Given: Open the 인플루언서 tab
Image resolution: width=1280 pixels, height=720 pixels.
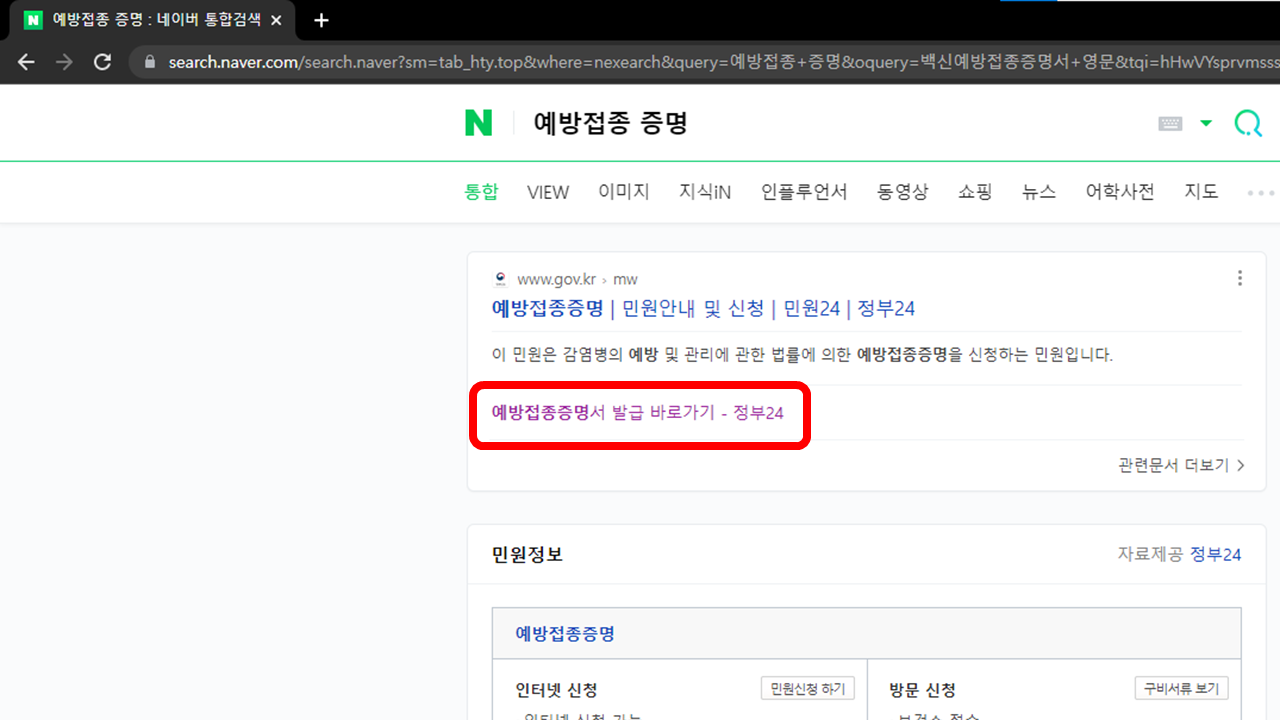Looking at the screenshot, I should click(x=804, y=192).
